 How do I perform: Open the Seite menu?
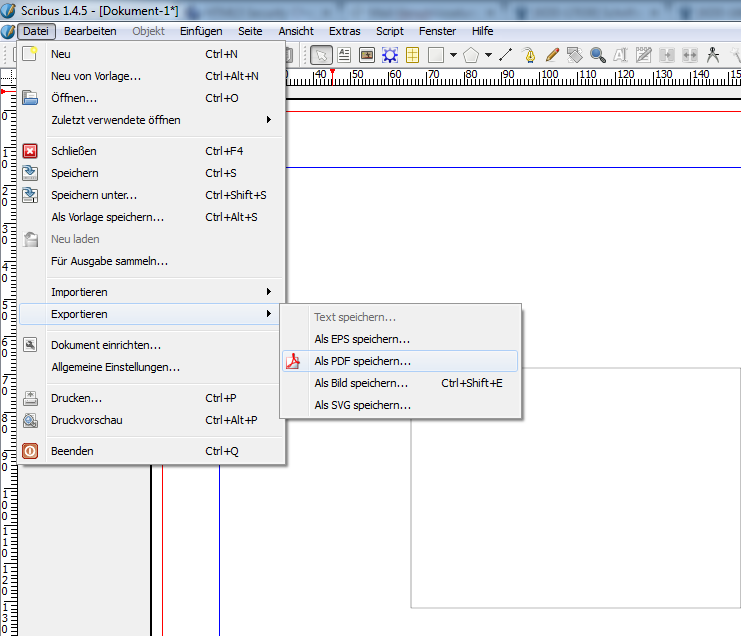250,31
